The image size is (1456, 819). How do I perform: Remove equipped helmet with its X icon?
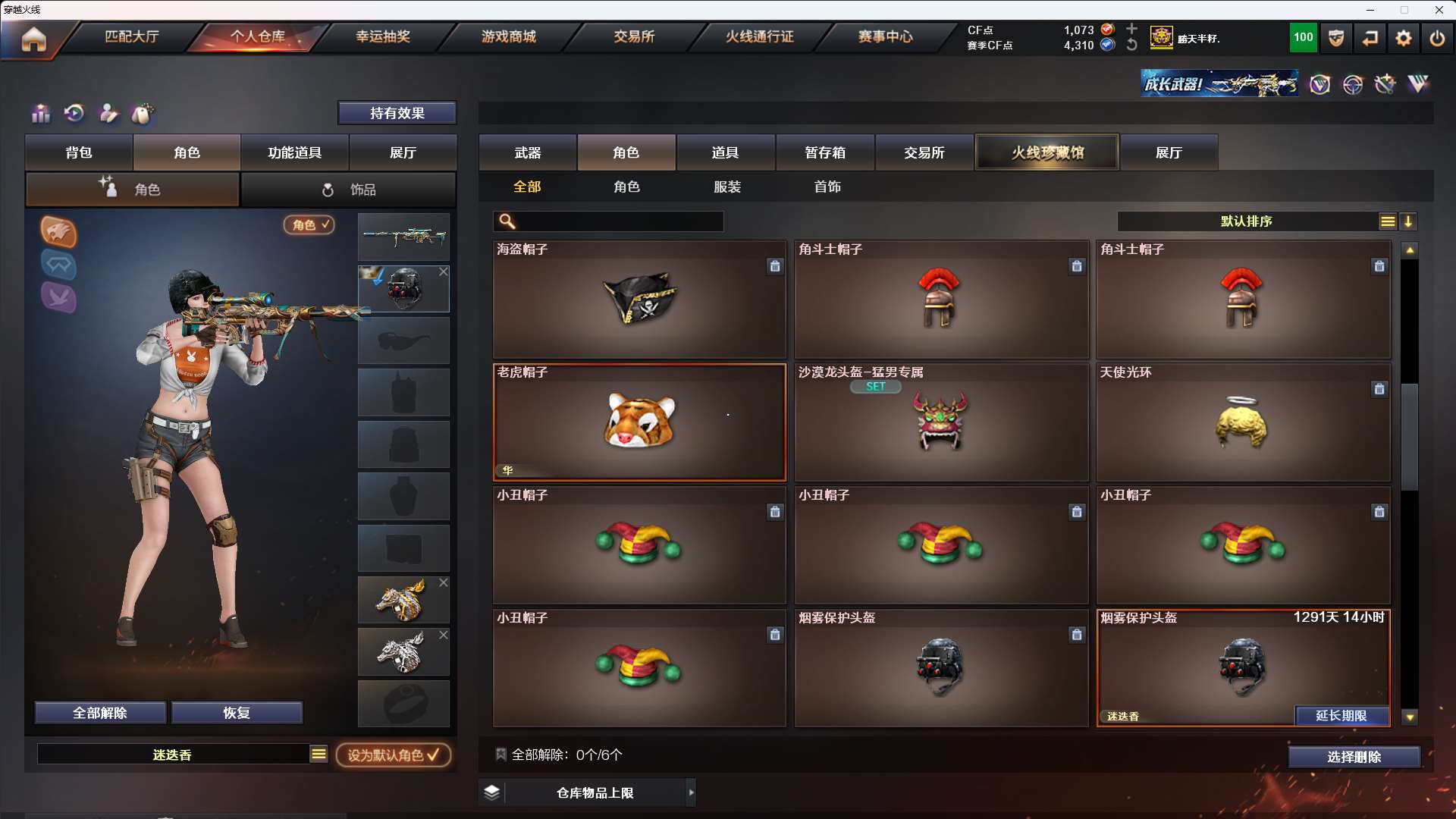(x=444, y=271)
